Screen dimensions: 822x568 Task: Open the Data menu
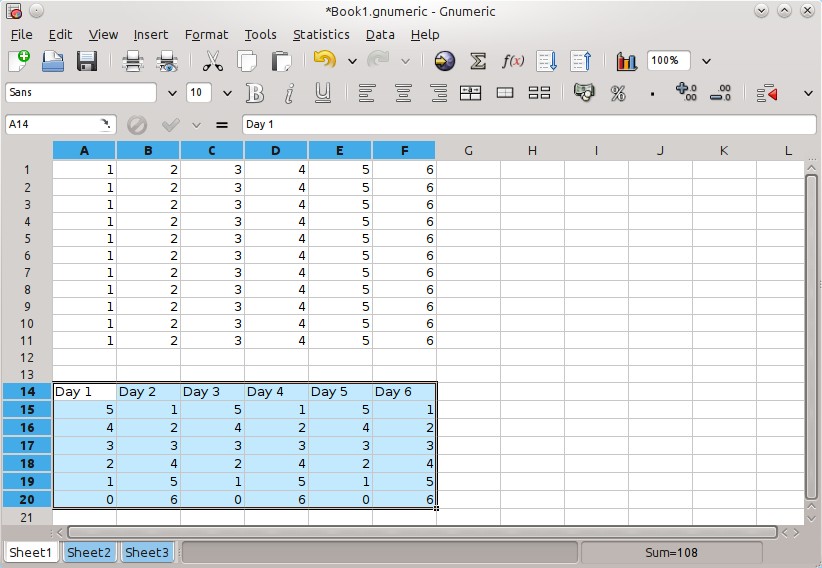click(x=380, y=35)
